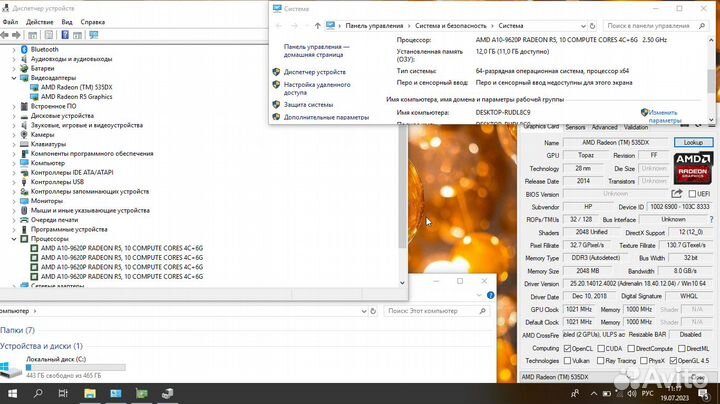The height and width of the screenshot is (404, 720).
Task: Click the Lookup button in GPU-Z
Action: click(693, 142)
